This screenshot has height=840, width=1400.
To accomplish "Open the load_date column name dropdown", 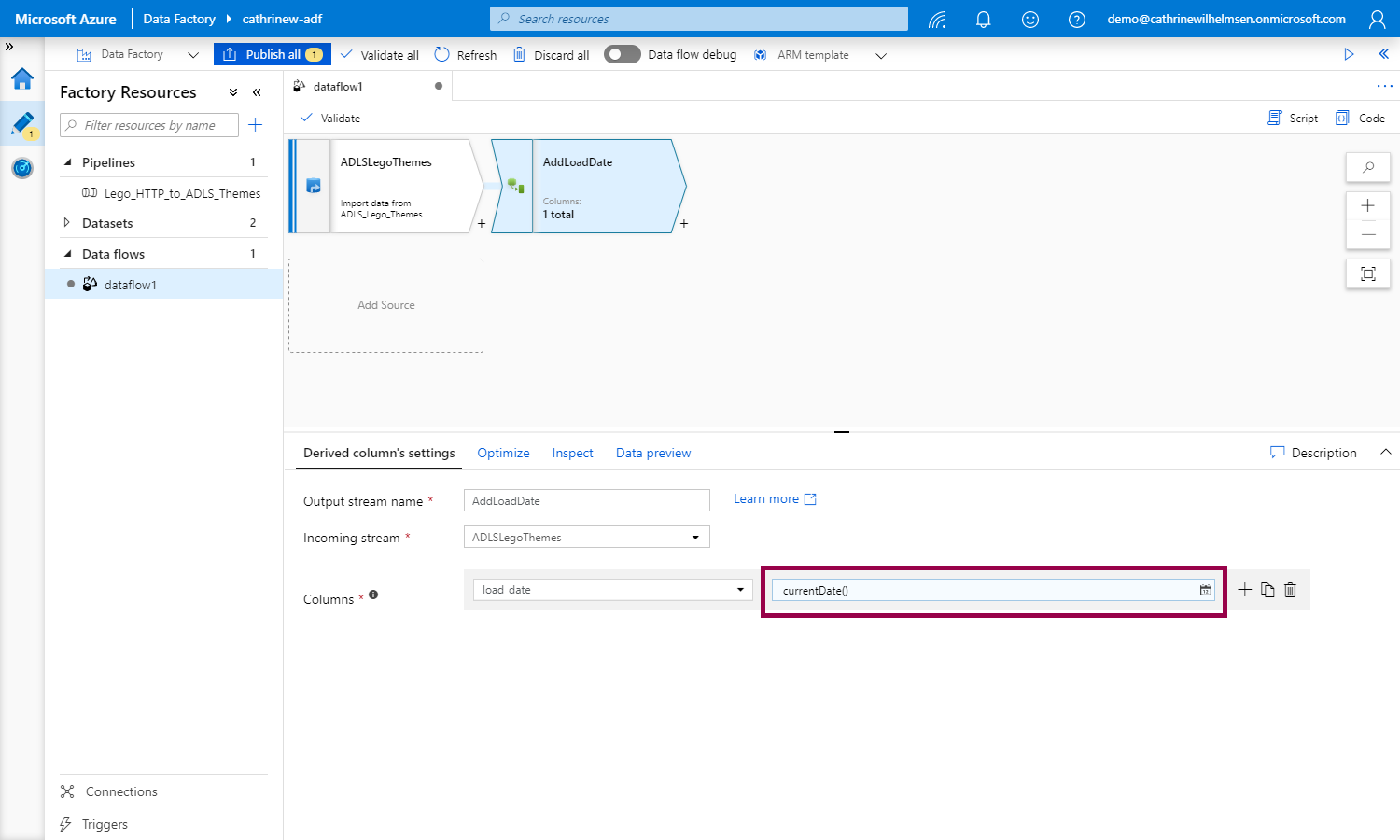I will click(x=739, y=590).
